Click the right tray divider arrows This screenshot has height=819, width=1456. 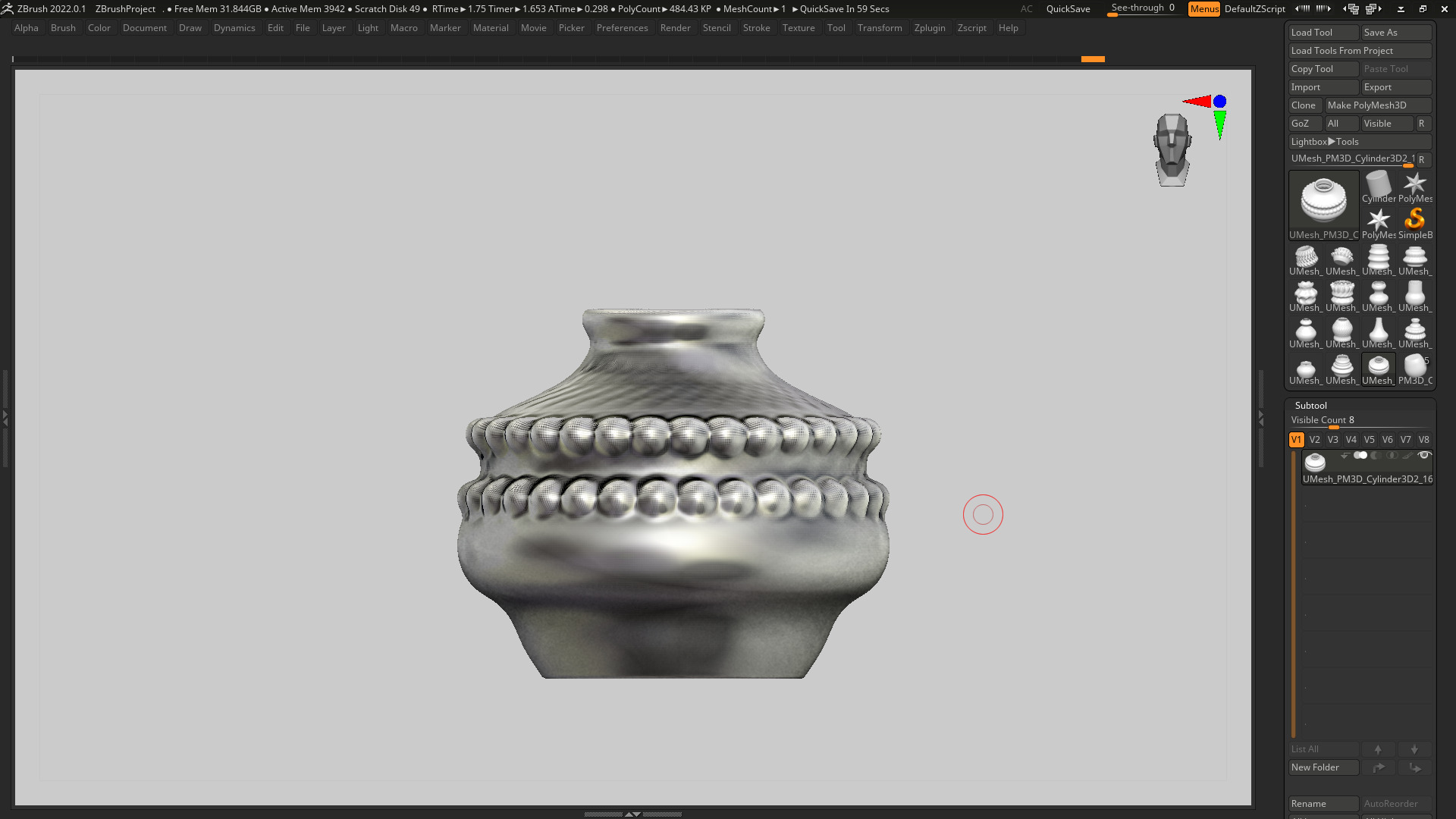point(1261,417)
